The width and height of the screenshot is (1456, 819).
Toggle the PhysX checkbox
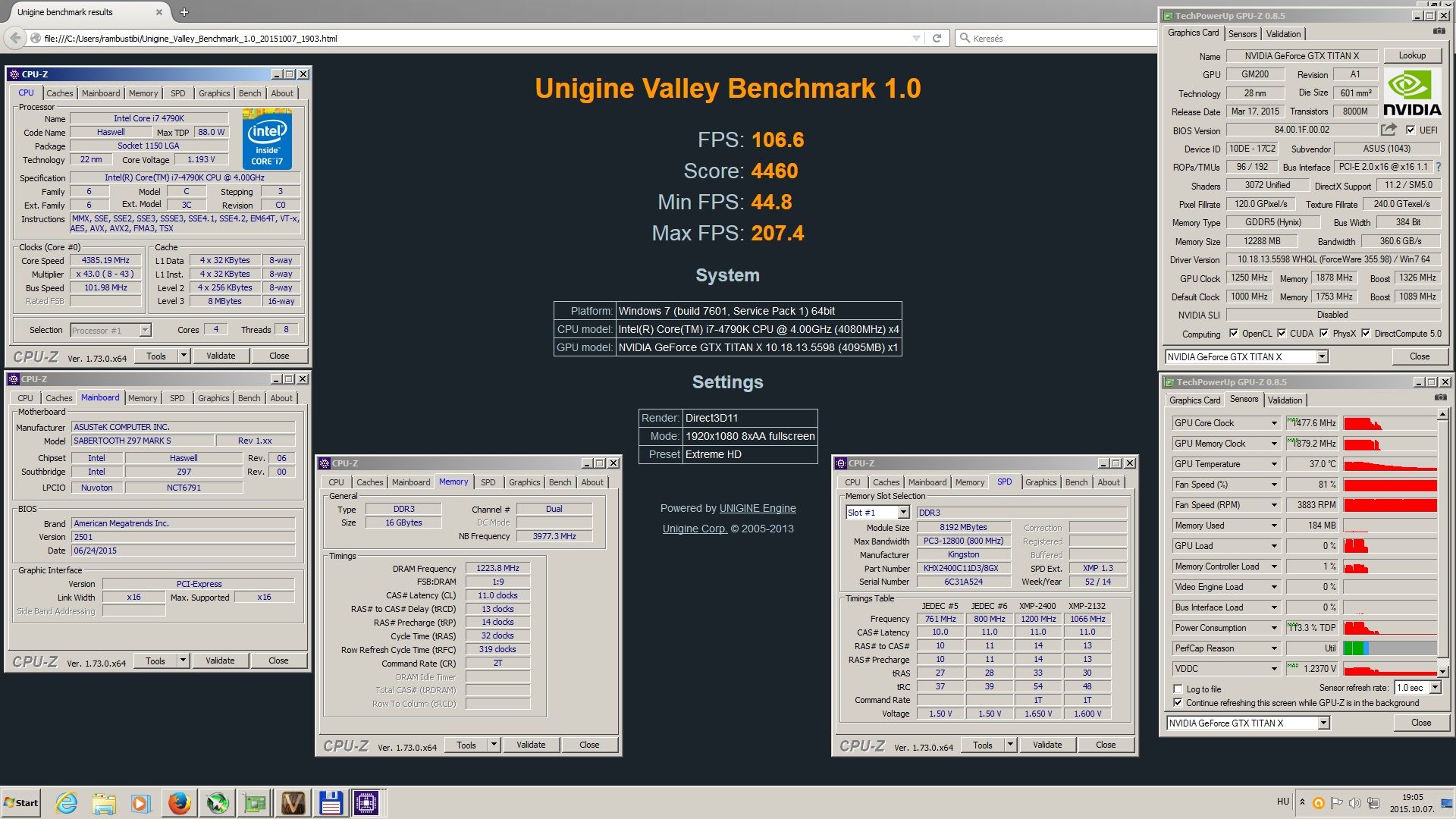coord(1324,333)
